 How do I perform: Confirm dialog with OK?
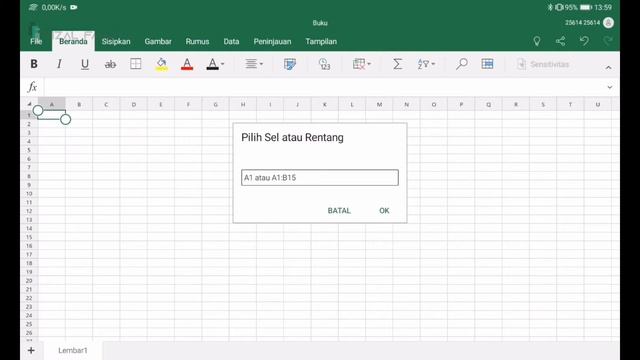click(384, 211)
